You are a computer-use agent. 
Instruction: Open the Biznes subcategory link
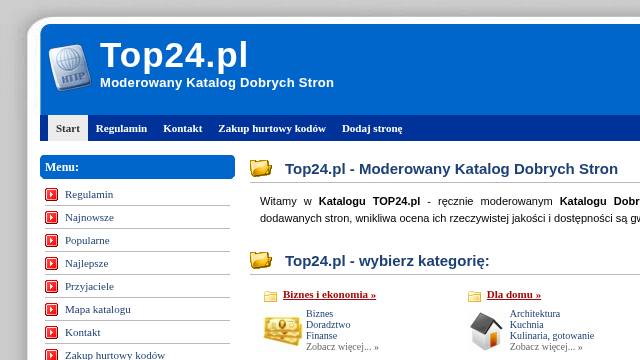tap(320, 314)
